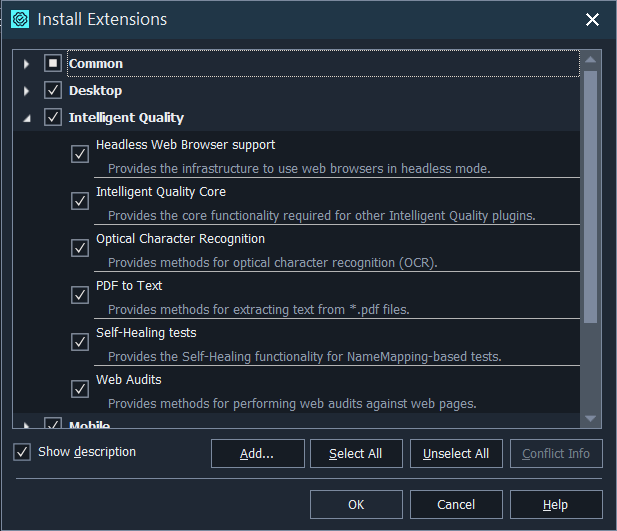
Task: Expand the Common group
Action: click(x=27, y=64)
